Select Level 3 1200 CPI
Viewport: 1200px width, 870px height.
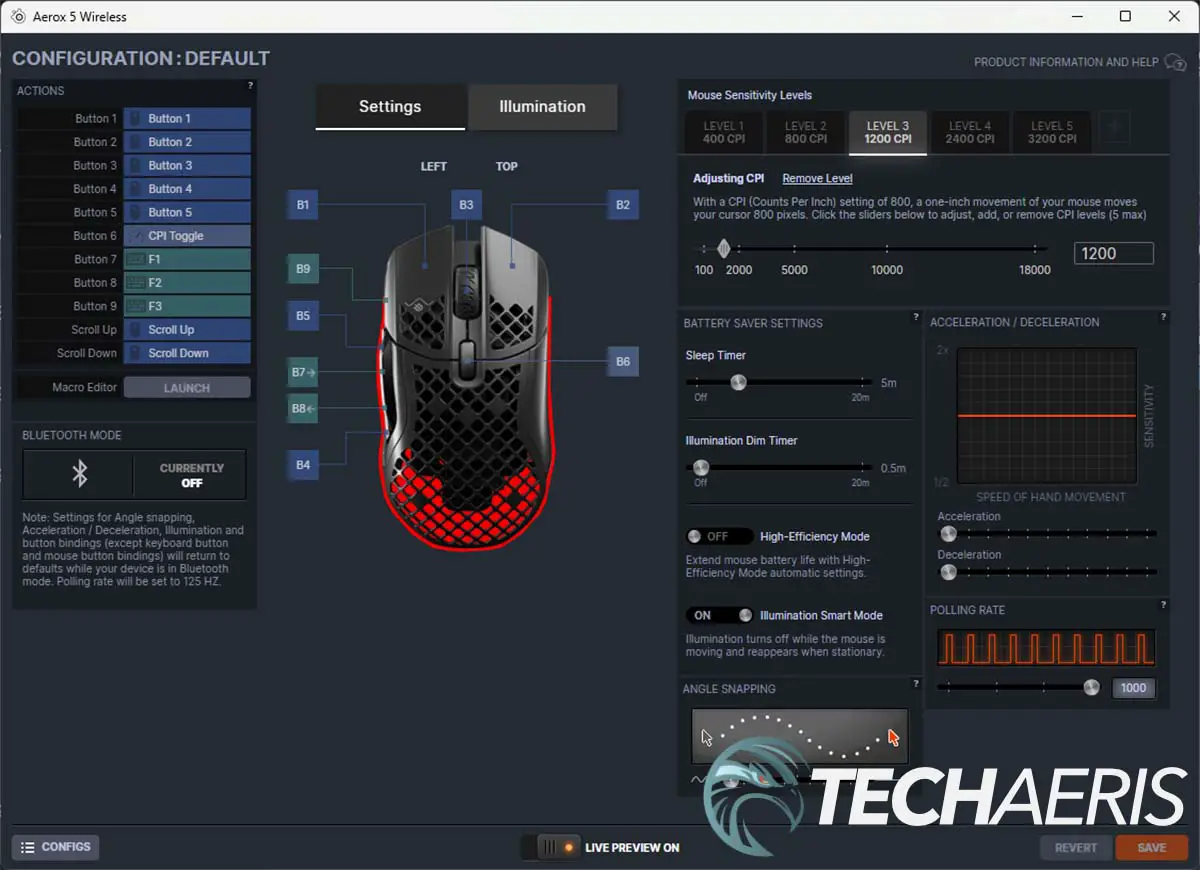(888, 132)
